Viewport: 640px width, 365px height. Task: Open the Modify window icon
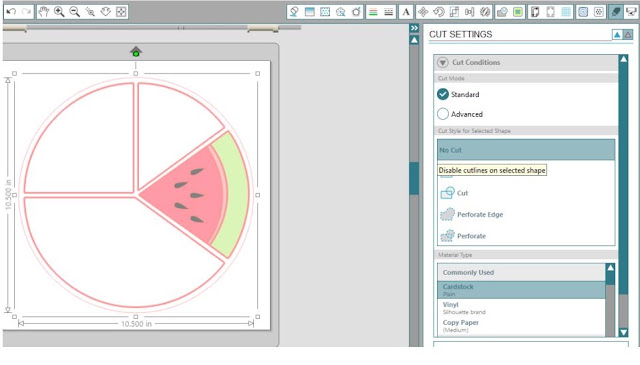click(502, 12)
